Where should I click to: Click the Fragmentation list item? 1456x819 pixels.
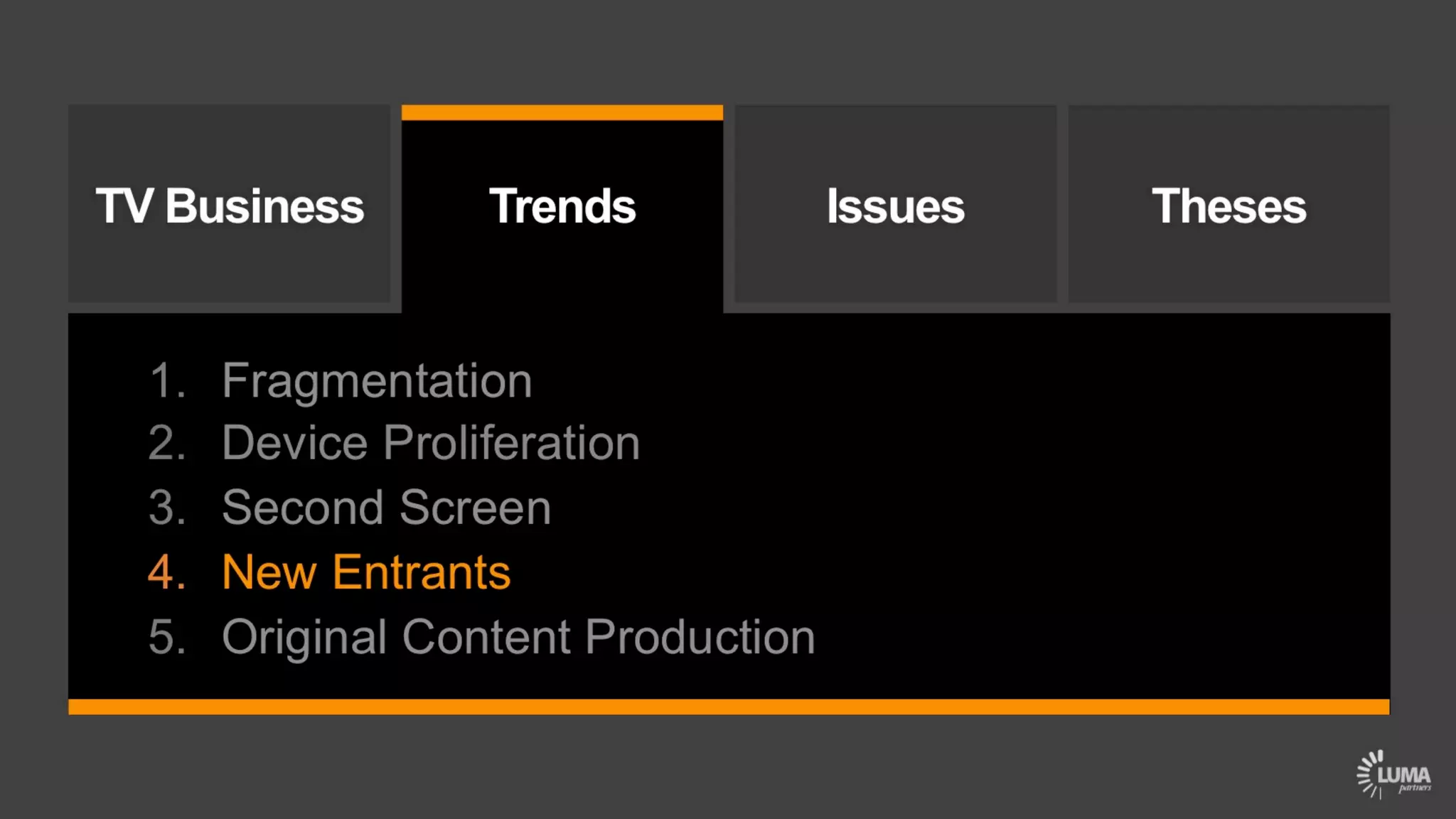341,381
